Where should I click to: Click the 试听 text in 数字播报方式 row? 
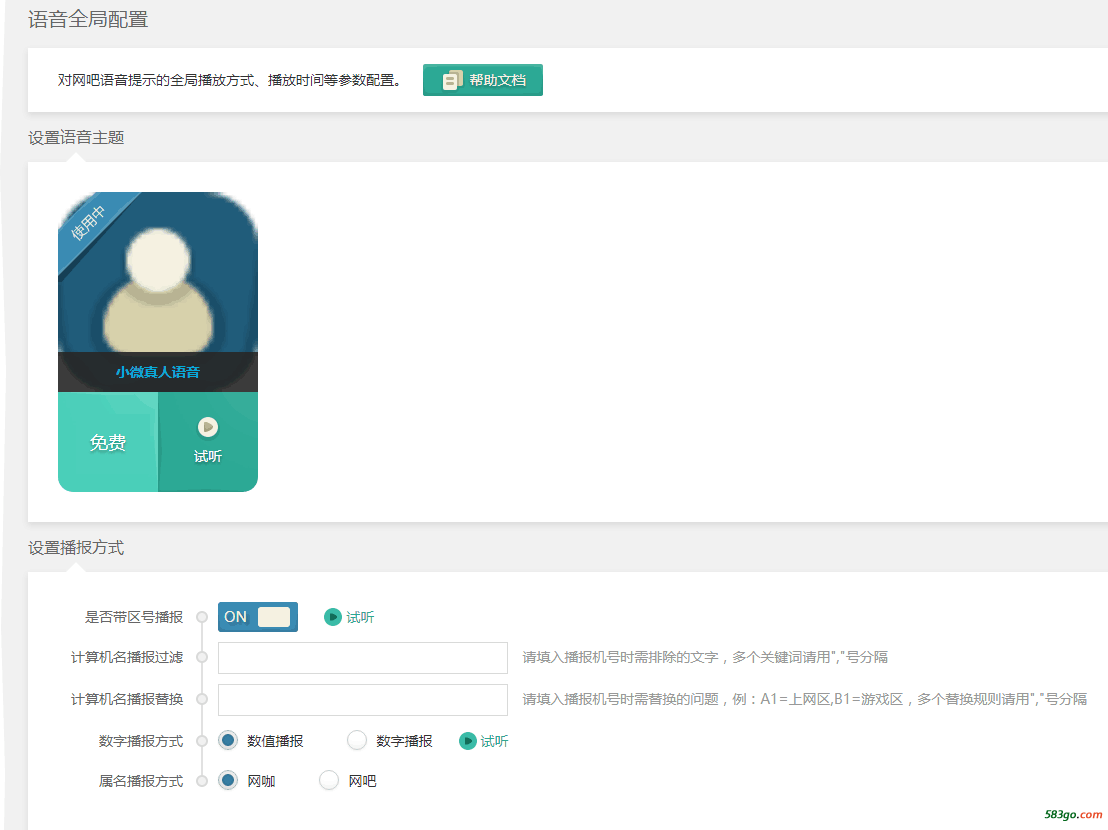tap(495, 741)
